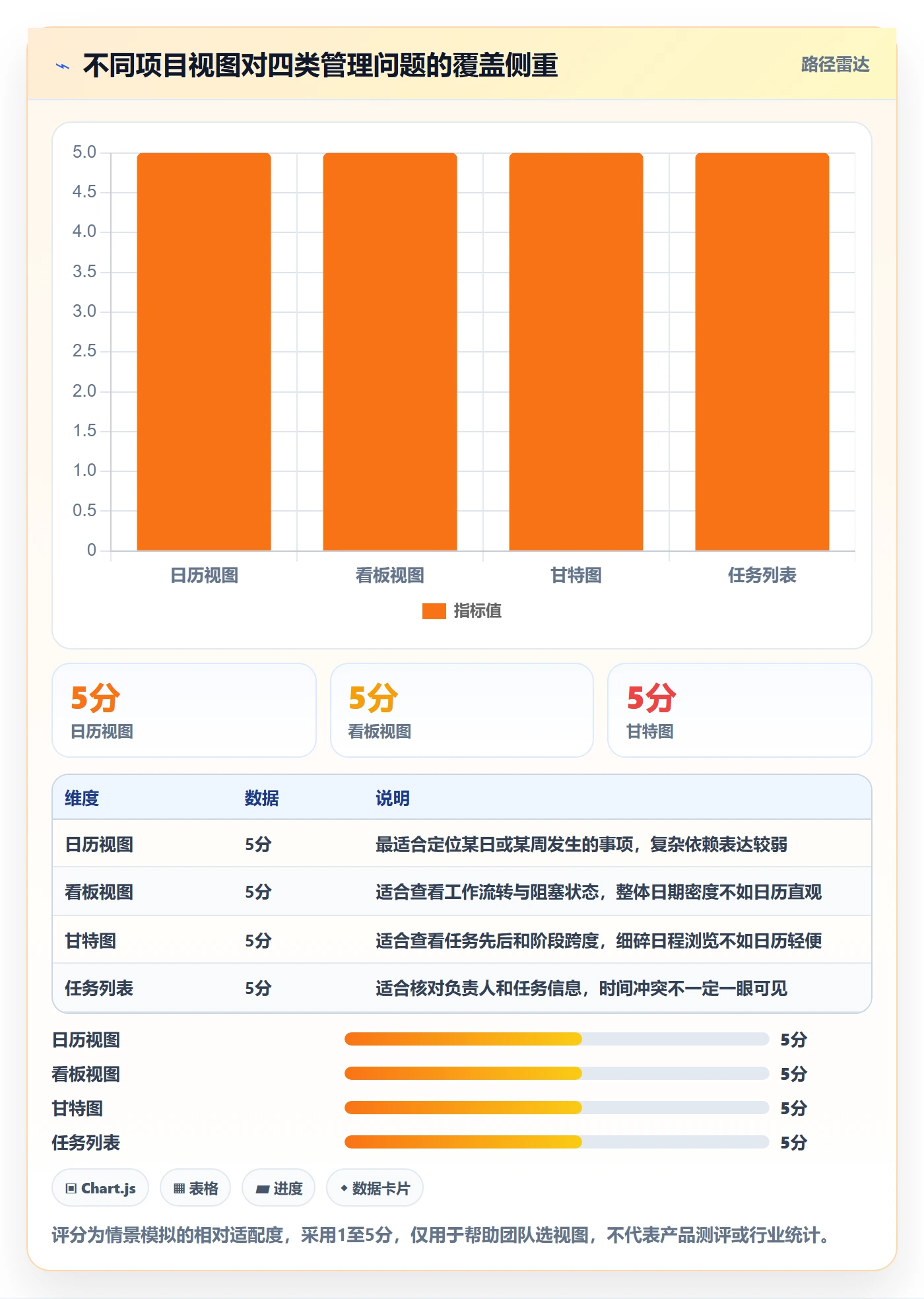
Task: Click the 数据 column header
Action: point(262,799)
